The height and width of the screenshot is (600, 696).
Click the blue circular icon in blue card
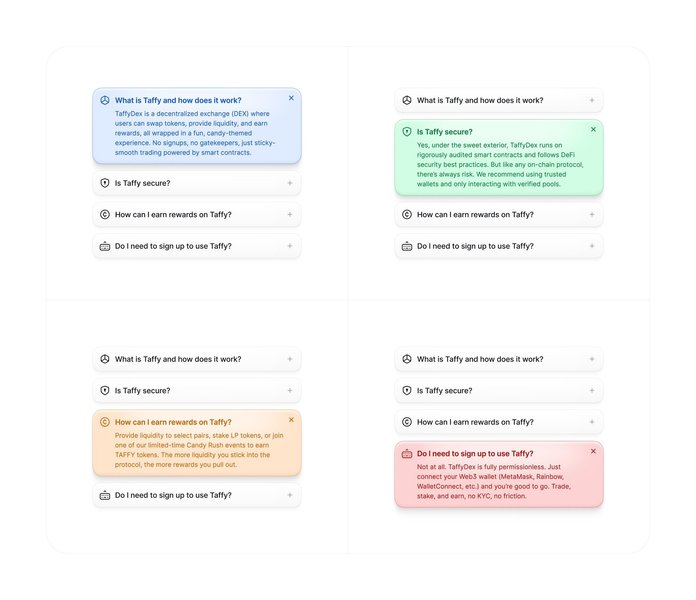[x=105, y=100]
